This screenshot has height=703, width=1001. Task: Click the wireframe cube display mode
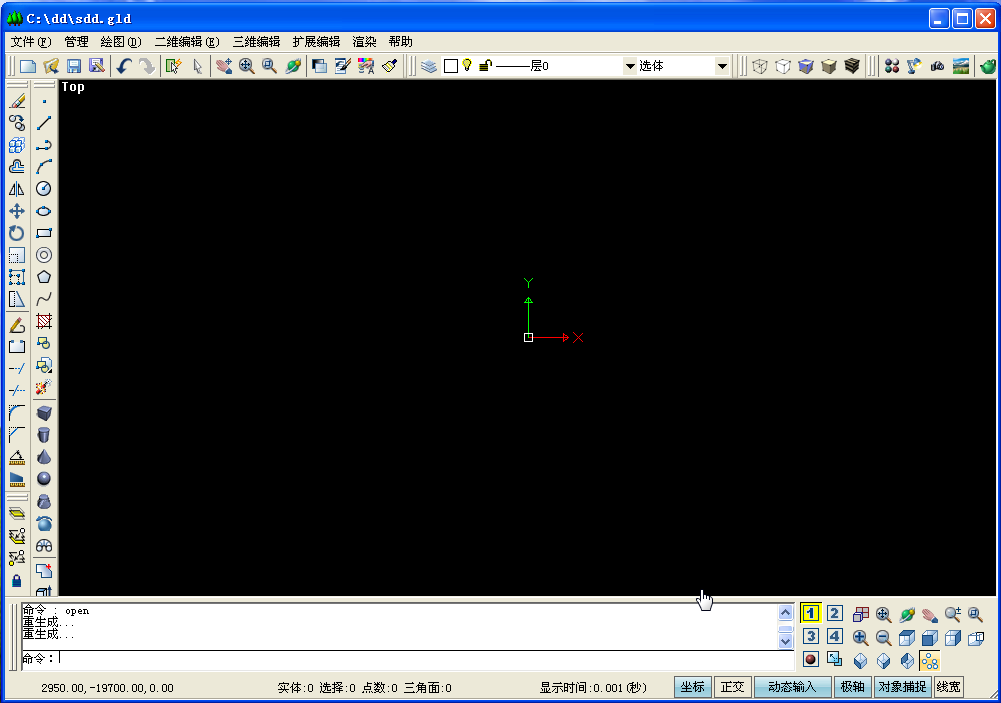point(760,66)
